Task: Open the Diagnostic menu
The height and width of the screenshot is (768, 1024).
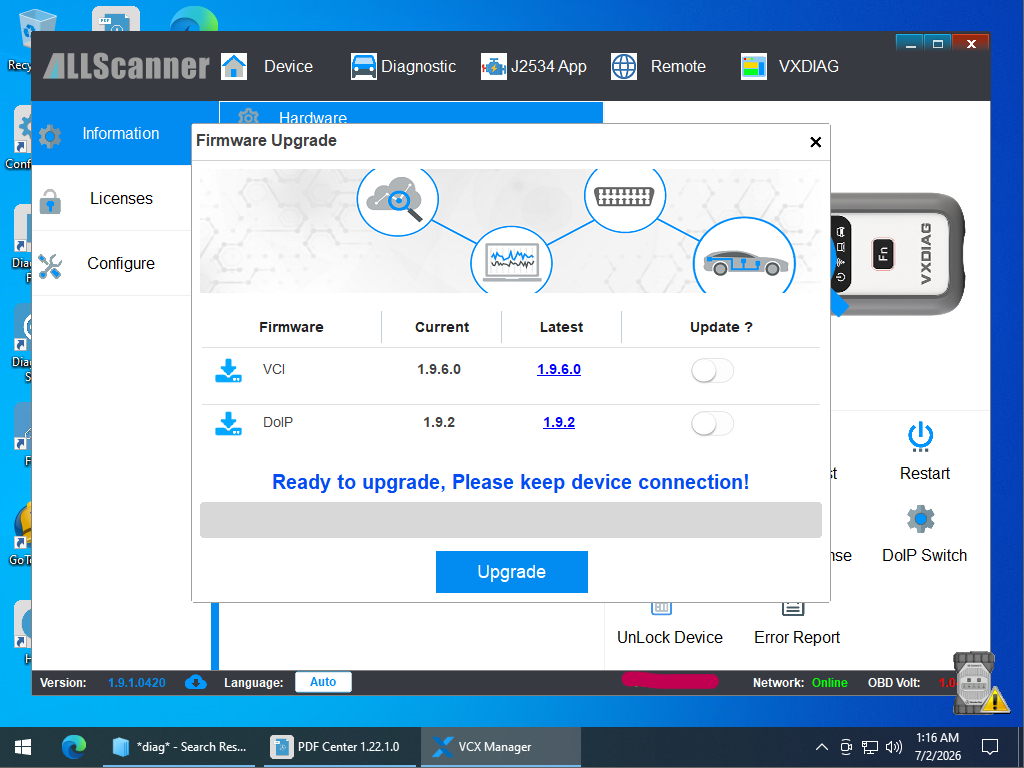Action: tap(418, 67)
